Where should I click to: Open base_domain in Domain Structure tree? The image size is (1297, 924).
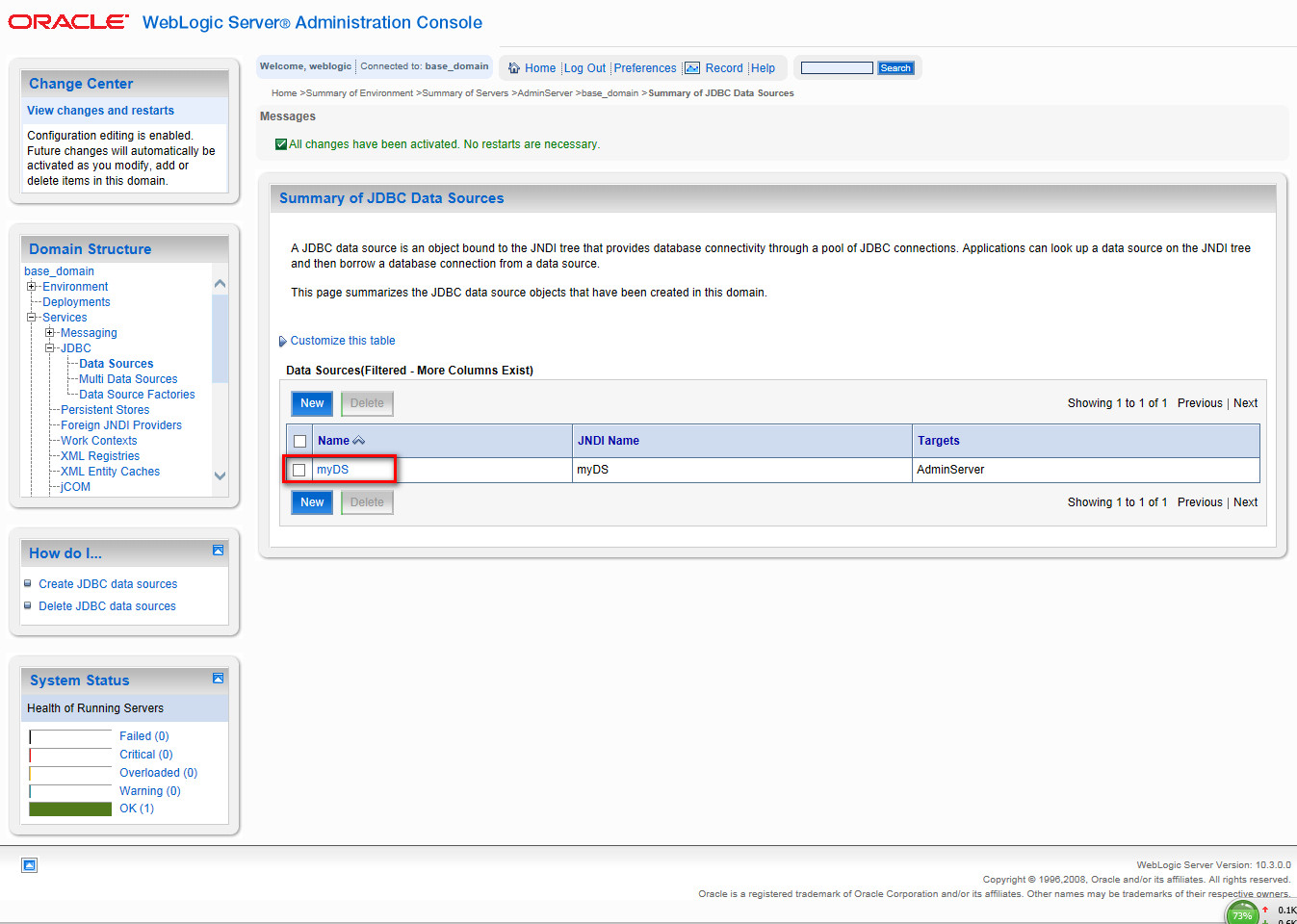point(59,271)
